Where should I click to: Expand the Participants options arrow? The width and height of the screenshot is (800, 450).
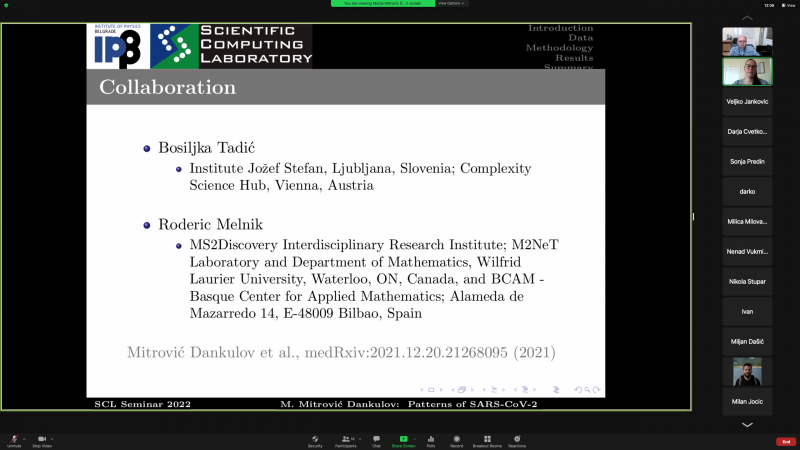[x=360, y=439]
